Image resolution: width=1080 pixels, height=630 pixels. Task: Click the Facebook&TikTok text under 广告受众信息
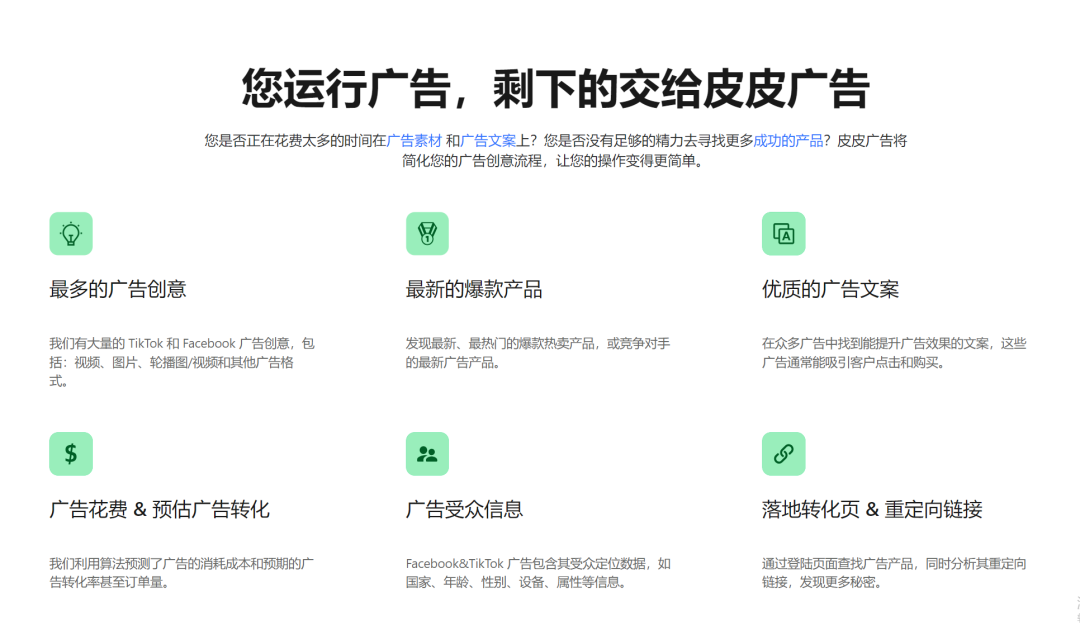coord(453,562)
